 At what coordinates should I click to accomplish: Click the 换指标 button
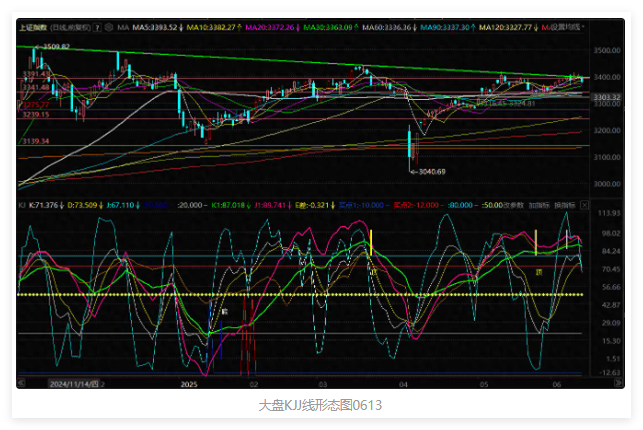564,205
